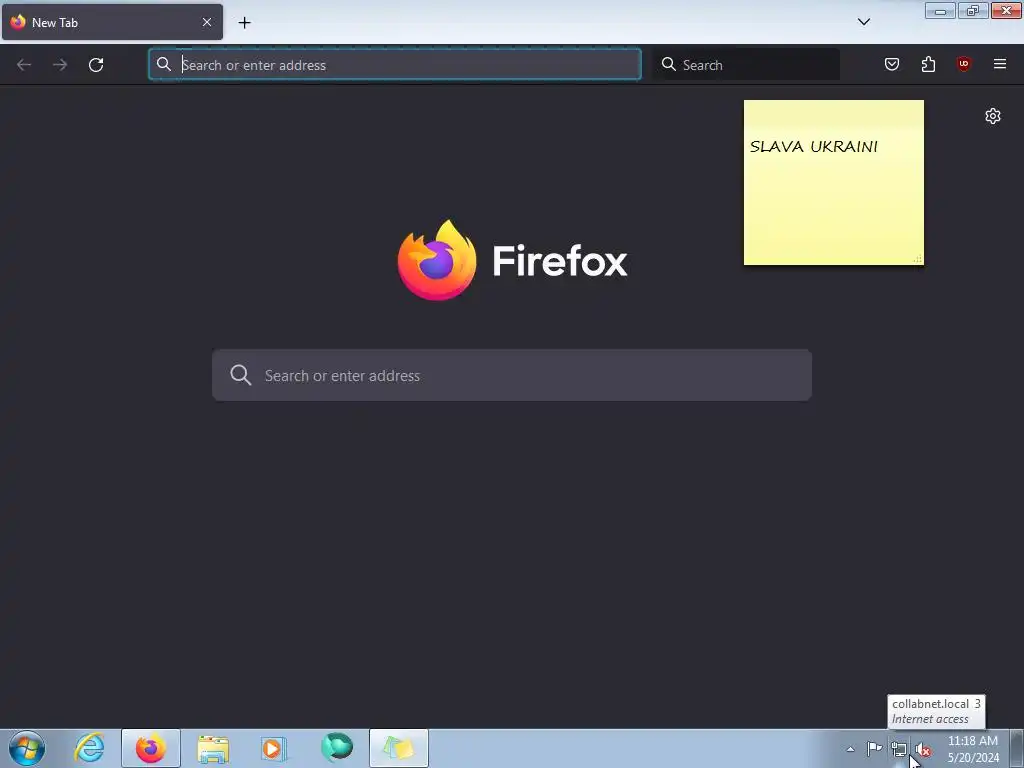
Task: Open Windows Media Player from taskbar
Action: pos(274,748)
